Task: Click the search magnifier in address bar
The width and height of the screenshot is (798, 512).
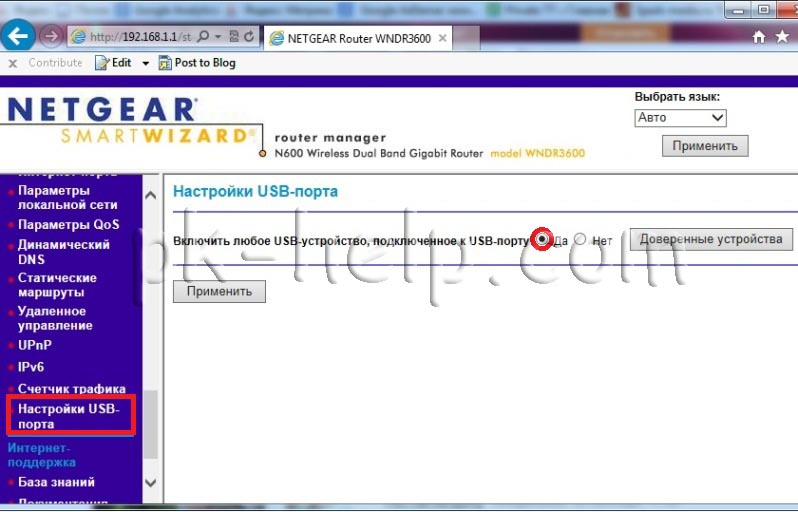Action: point(203,37)
